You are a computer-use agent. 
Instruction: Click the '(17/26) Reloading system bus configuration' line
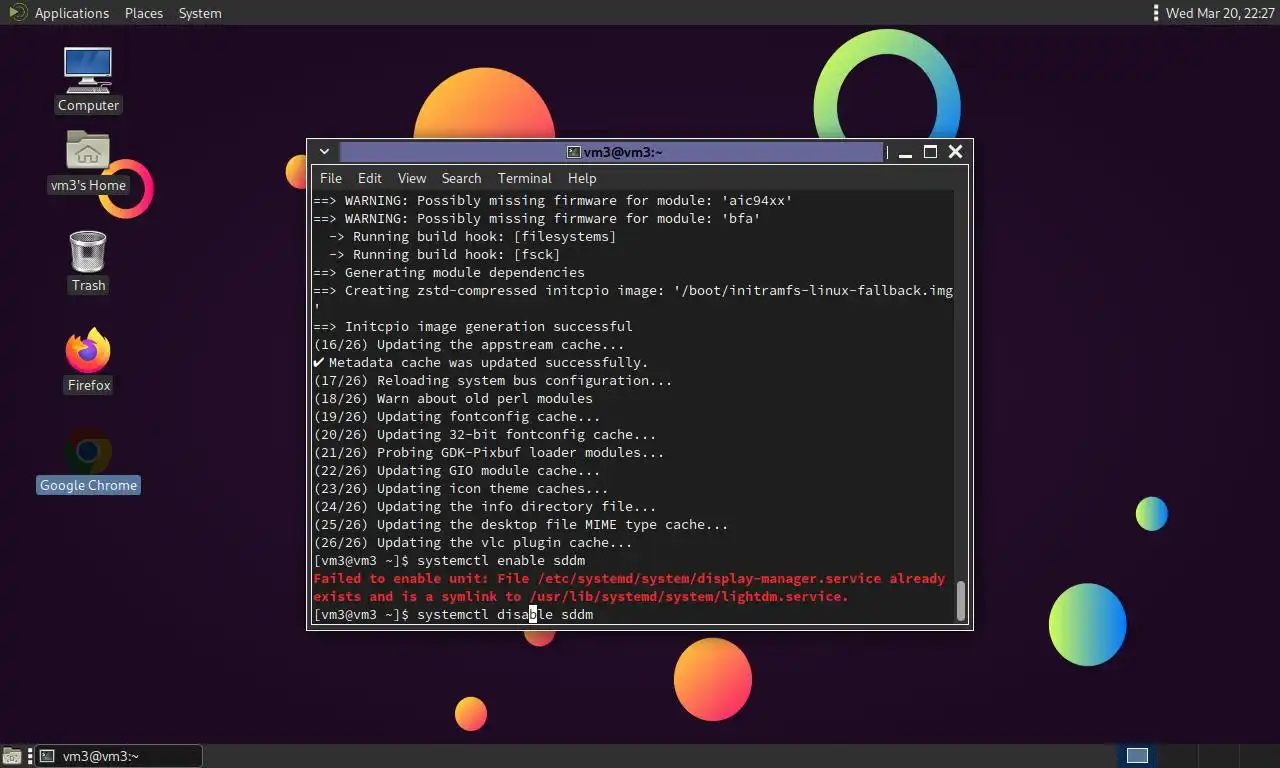[x=493, y=380]
